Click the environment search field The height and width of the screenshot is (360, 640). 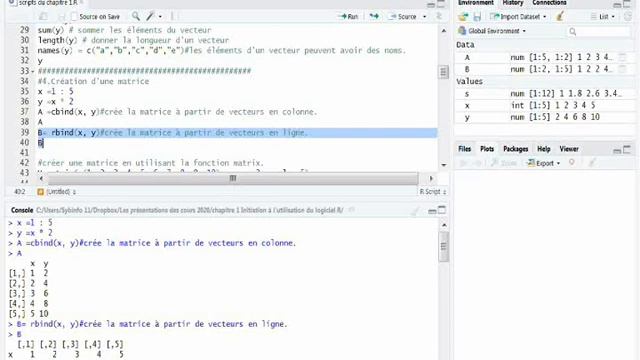(x=599, y=31)
